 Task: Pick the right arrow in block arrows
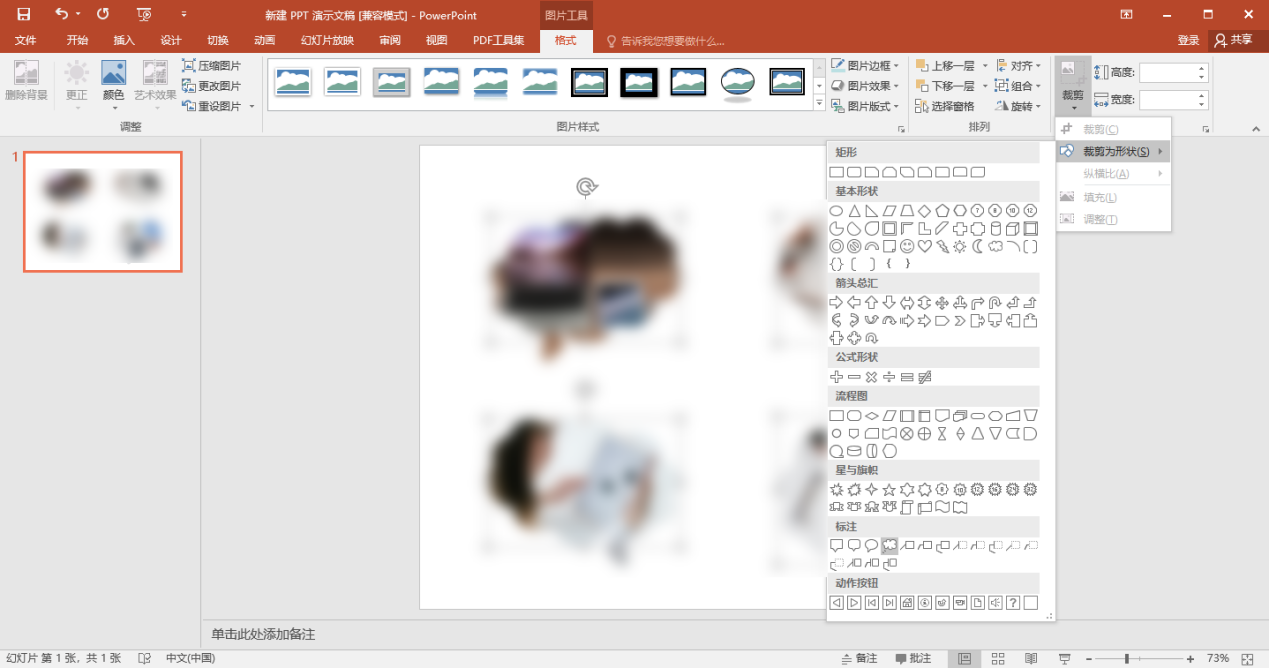[x=836, y=302]
